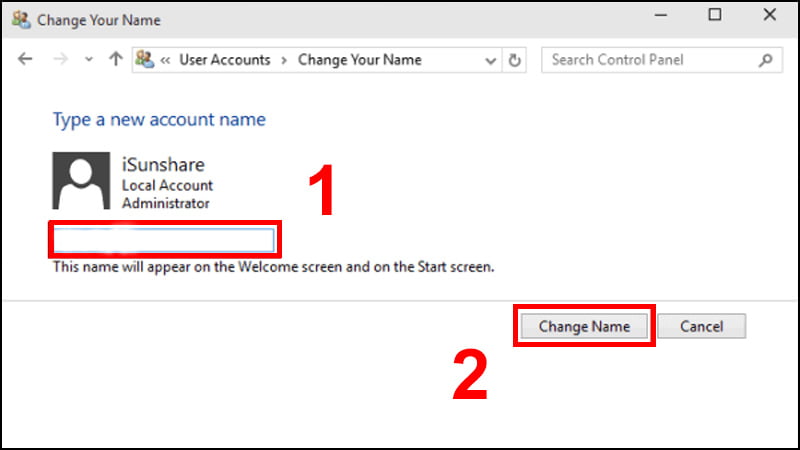The image size is (800, 450).
Task: Click the Administrator label
Action: pos(166,203)
